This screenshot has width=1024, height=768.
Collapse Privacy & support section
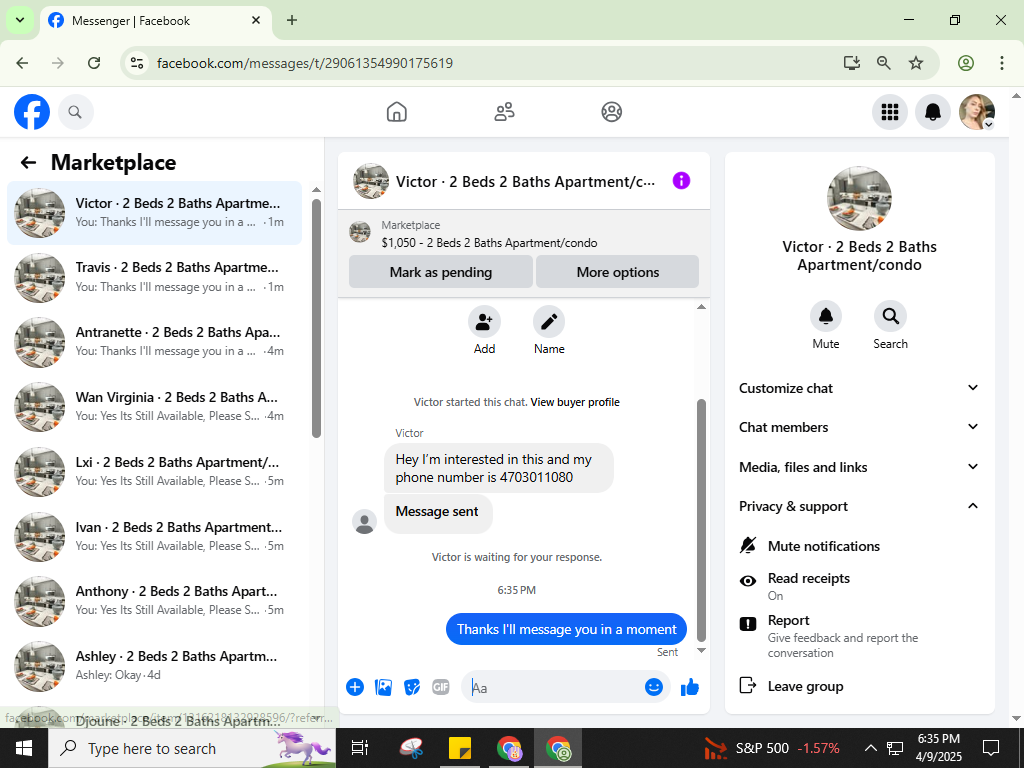pos(859,506)
